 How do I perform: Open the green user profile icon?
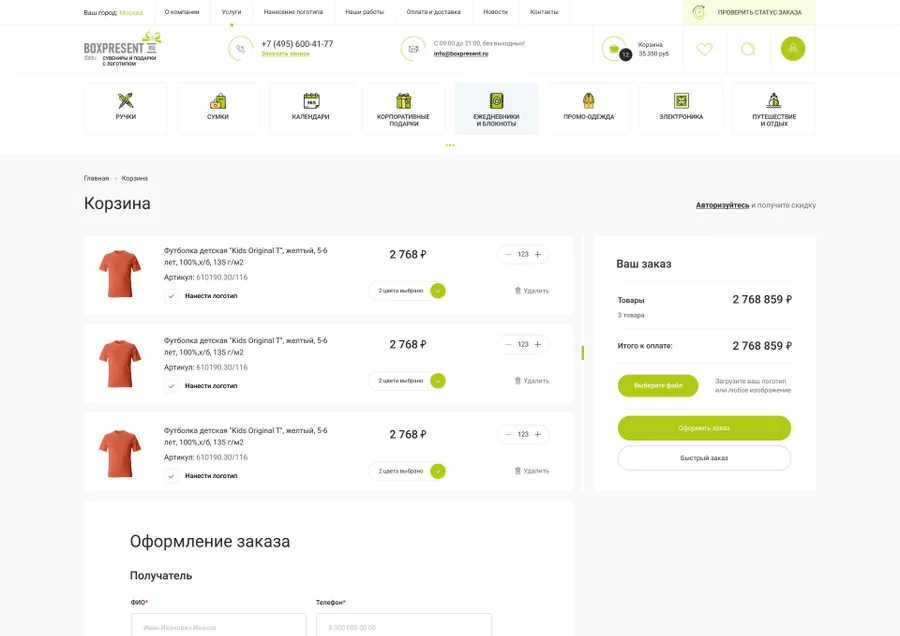(793, 49)
